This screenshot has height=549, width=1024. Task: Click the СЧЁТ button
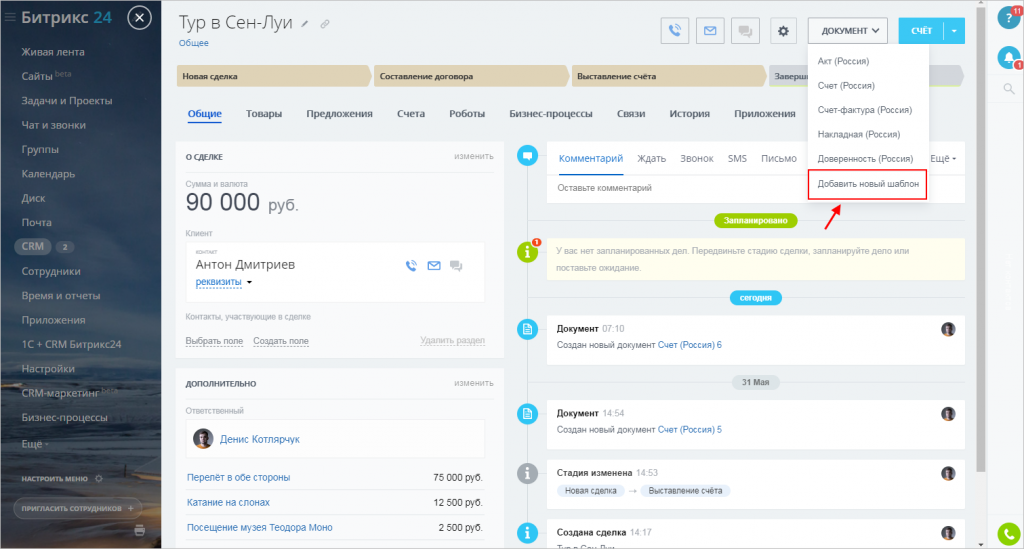pos(921,31)
